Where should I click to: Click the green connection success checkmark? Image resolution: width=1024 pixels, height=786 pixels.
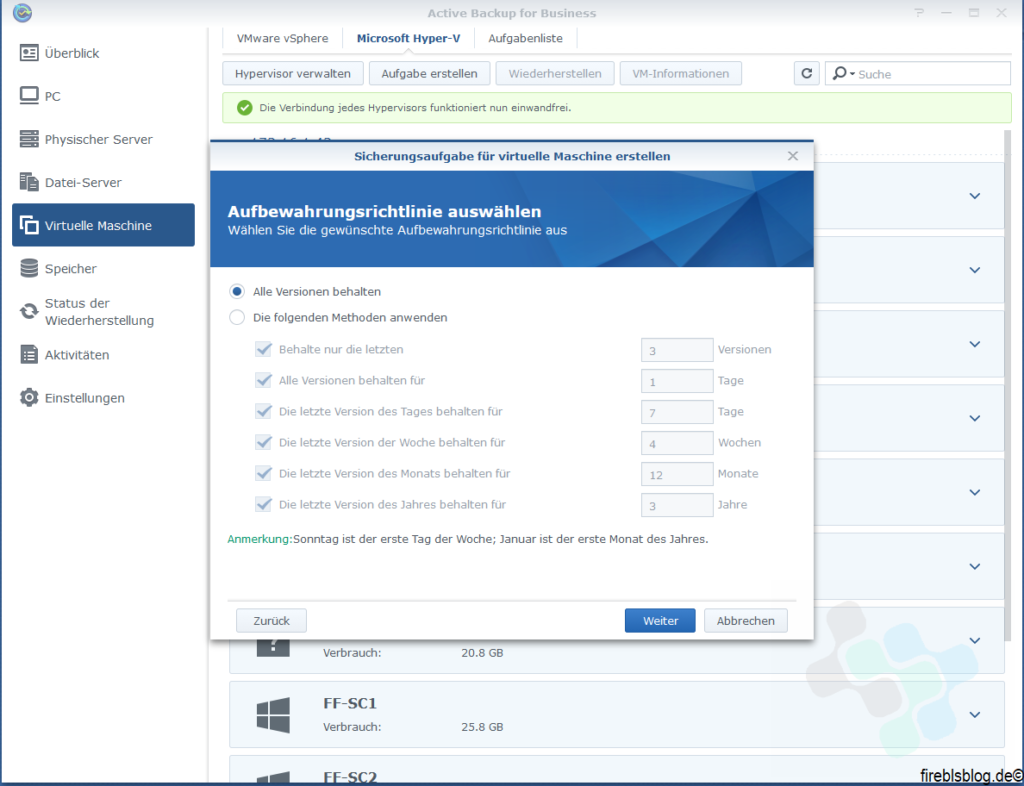coord(244,108)
